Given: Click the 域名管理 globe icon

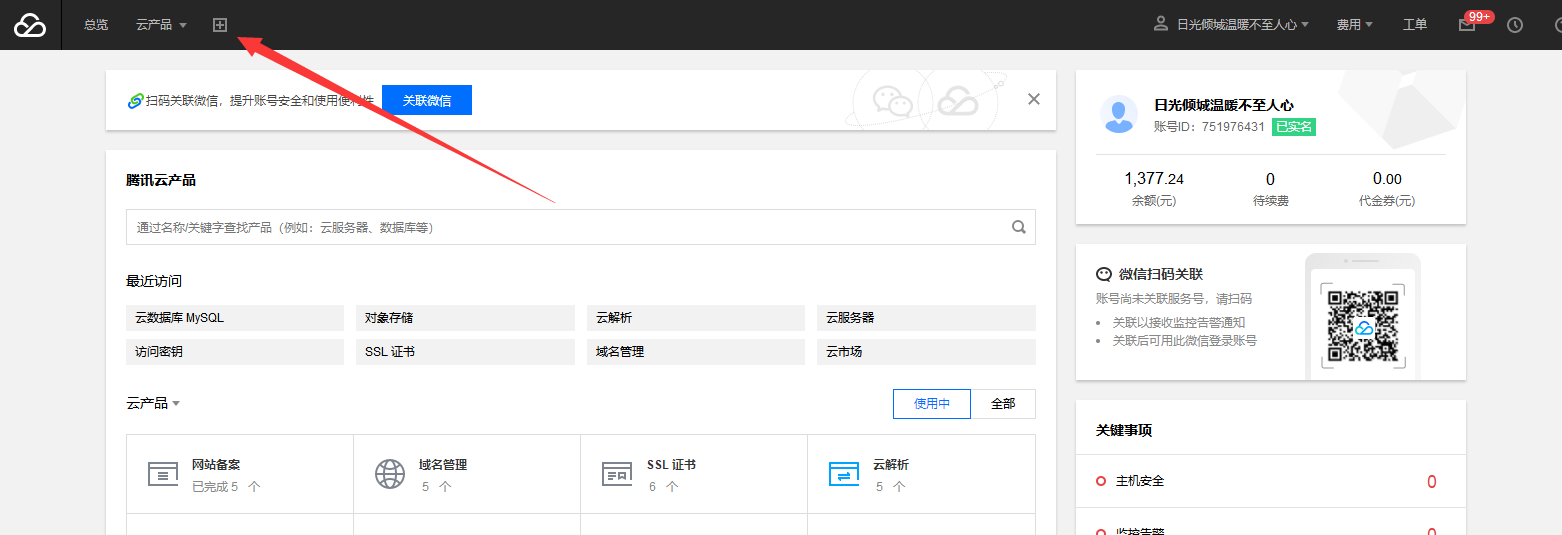Looking at the screenshot, I should click(x=390, y=474).
